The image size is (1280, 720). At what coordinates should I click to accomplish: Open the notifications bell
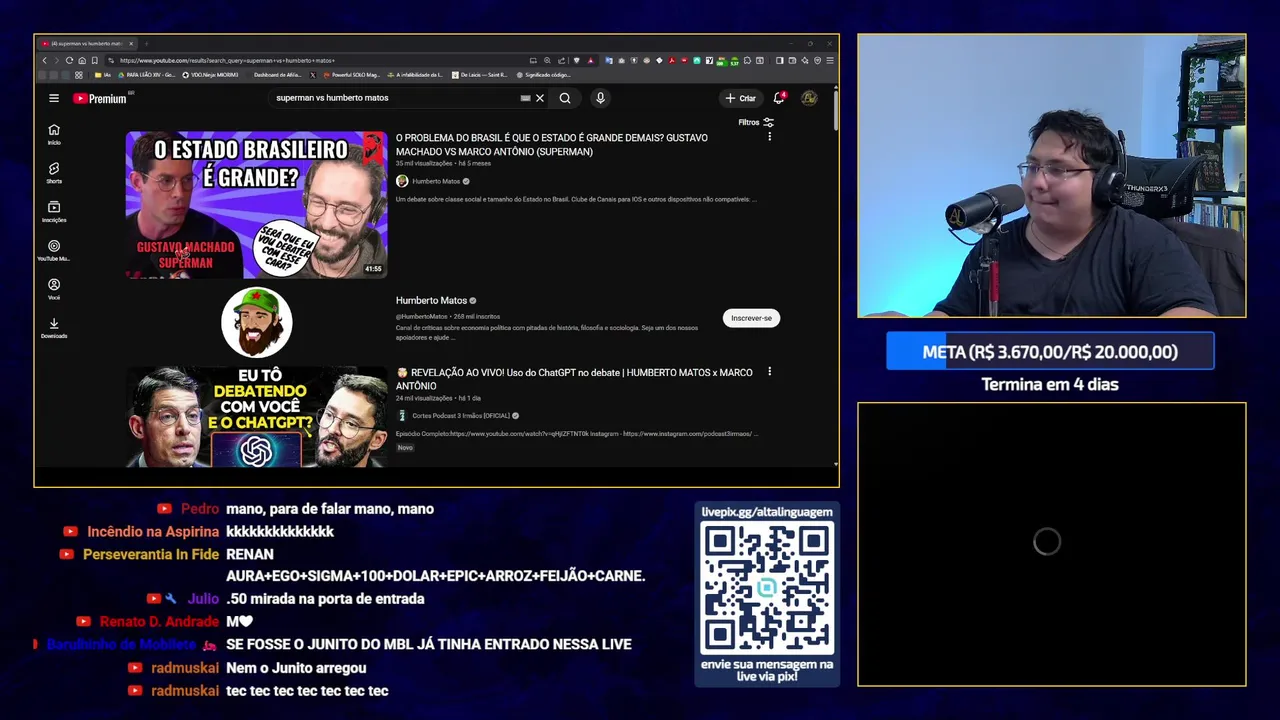point(779,98)
